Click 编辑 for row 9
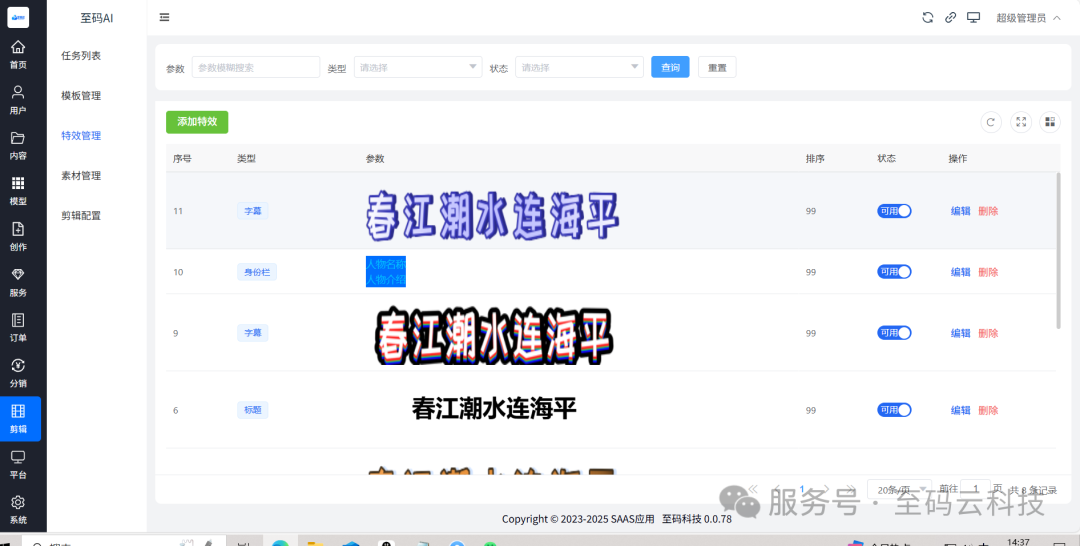Screen dimensions: 1080x546 (x=960, y=333)
